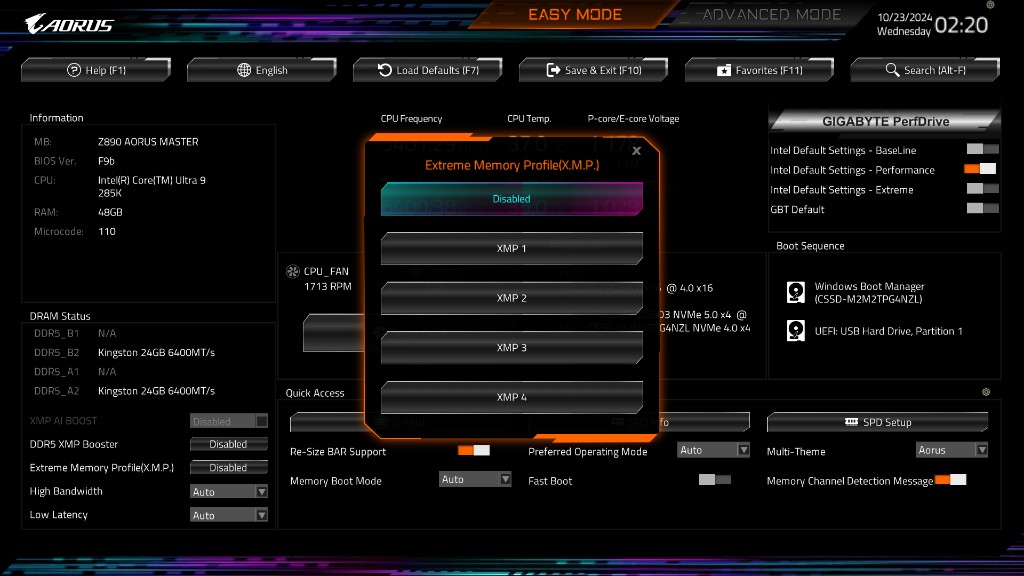
Task: Select Disabled in X.M.P. popup
Action: 511,199
